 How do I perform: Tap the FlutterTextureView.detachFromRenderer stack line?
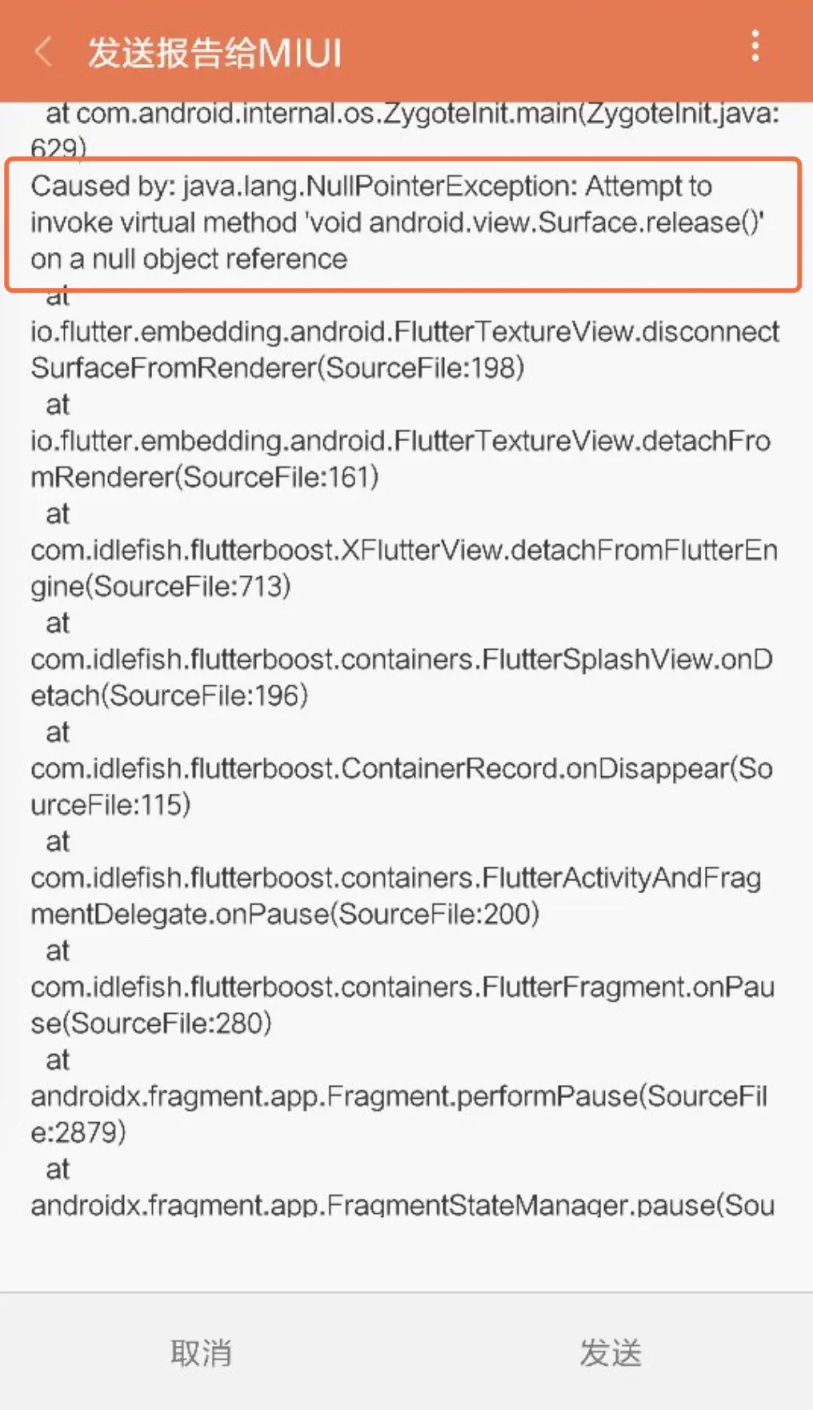pos(400,441)
